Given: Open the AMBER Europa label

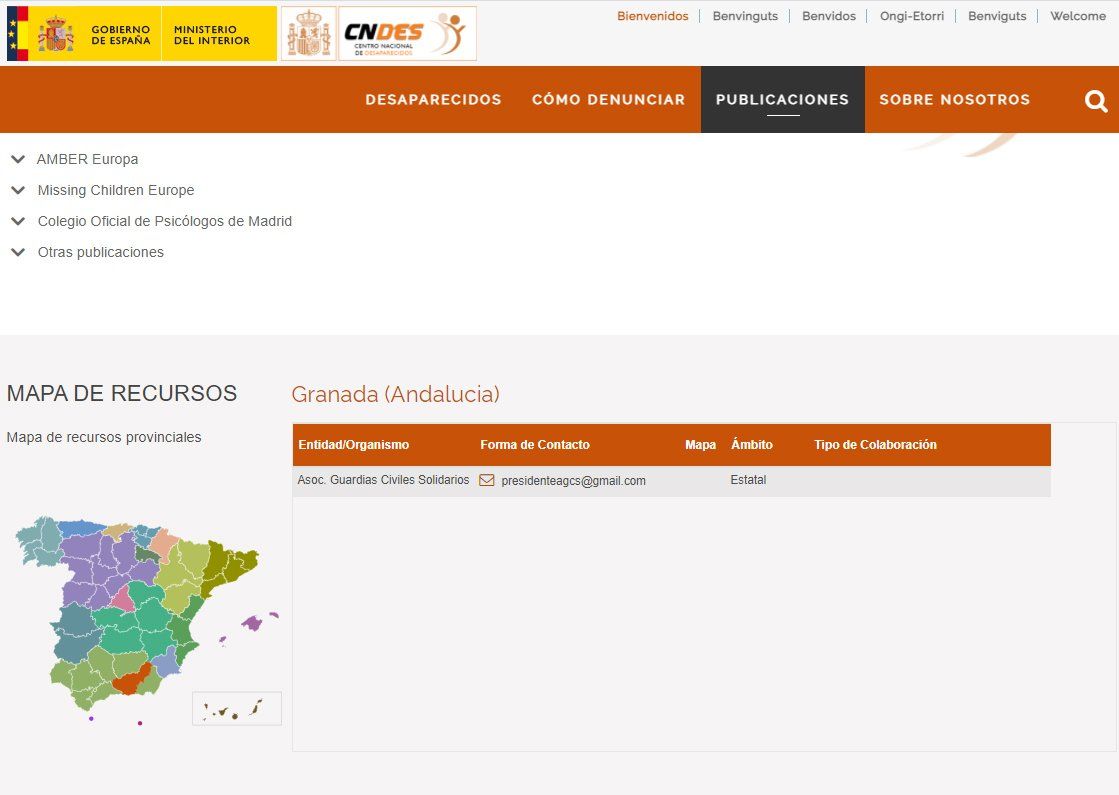Looking at the screenshot, I should (88, 159).
